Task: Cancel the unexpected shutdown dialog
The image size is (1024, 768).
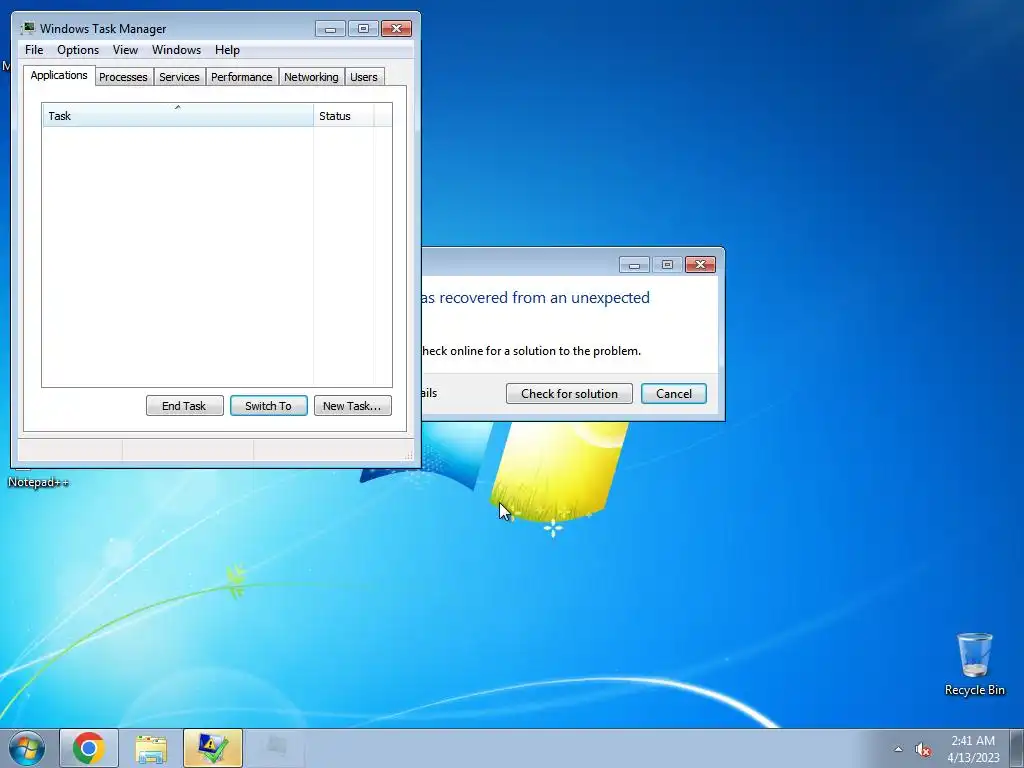Action: [673, 394]
